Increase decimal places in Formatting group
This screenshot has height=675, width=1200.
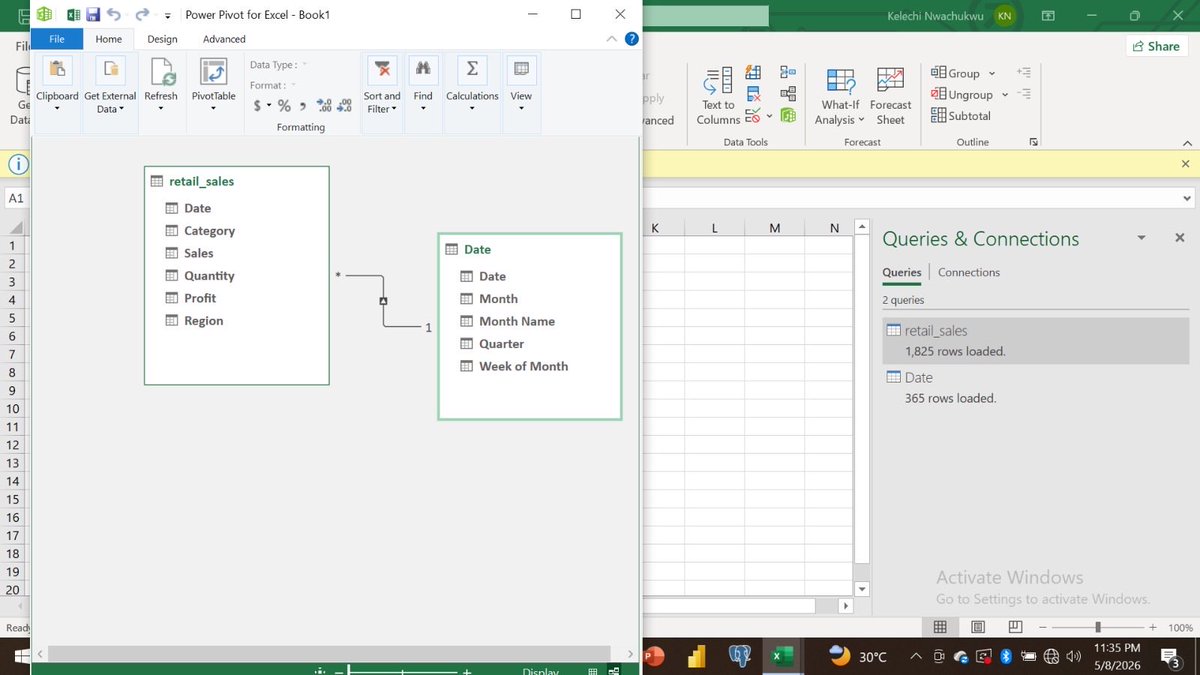pyautogui.click(x=323, y=105)
